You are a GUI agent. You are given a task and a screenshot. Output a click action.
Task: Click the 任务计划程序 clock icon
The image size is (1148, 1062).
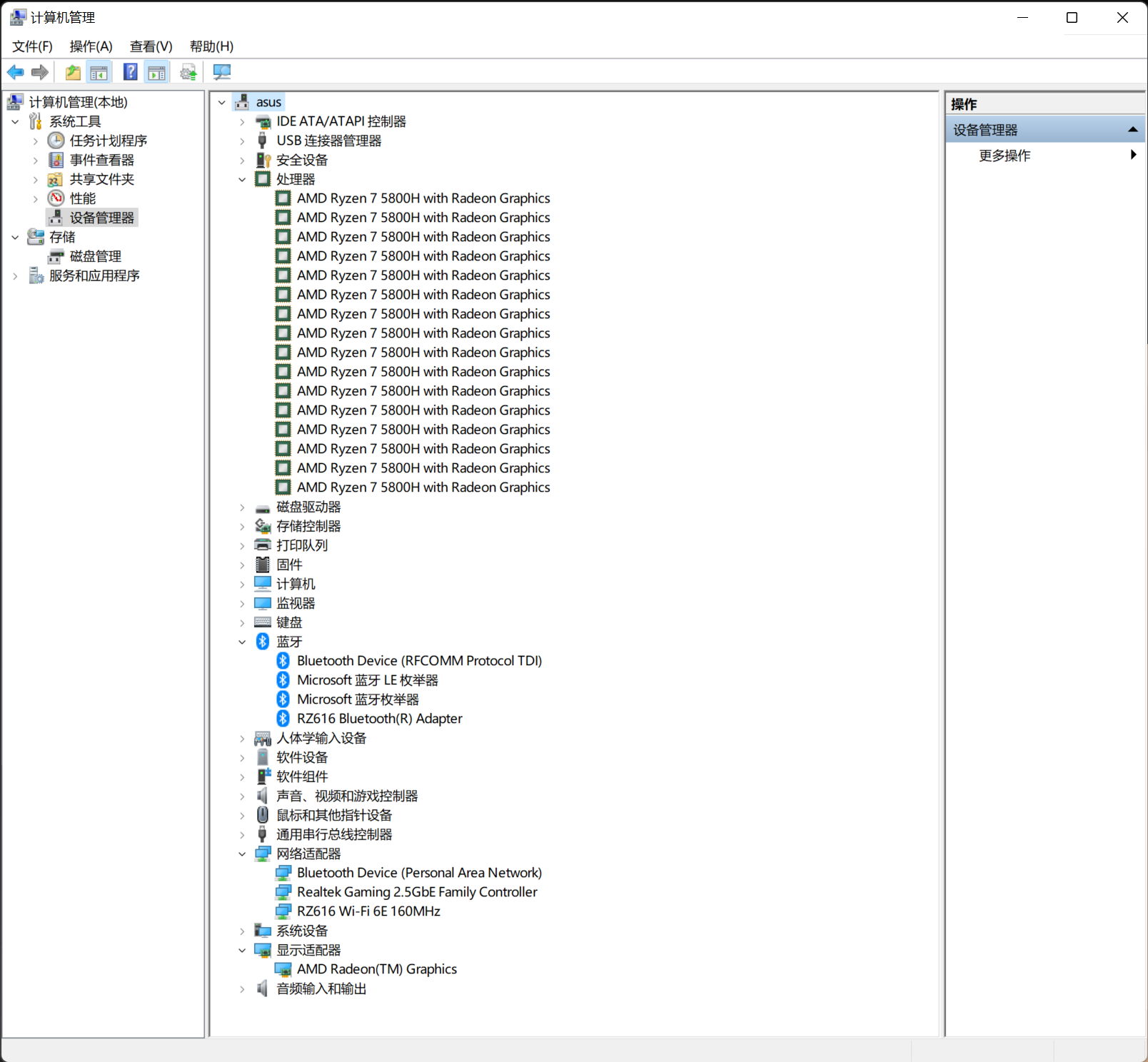point(56,141)
